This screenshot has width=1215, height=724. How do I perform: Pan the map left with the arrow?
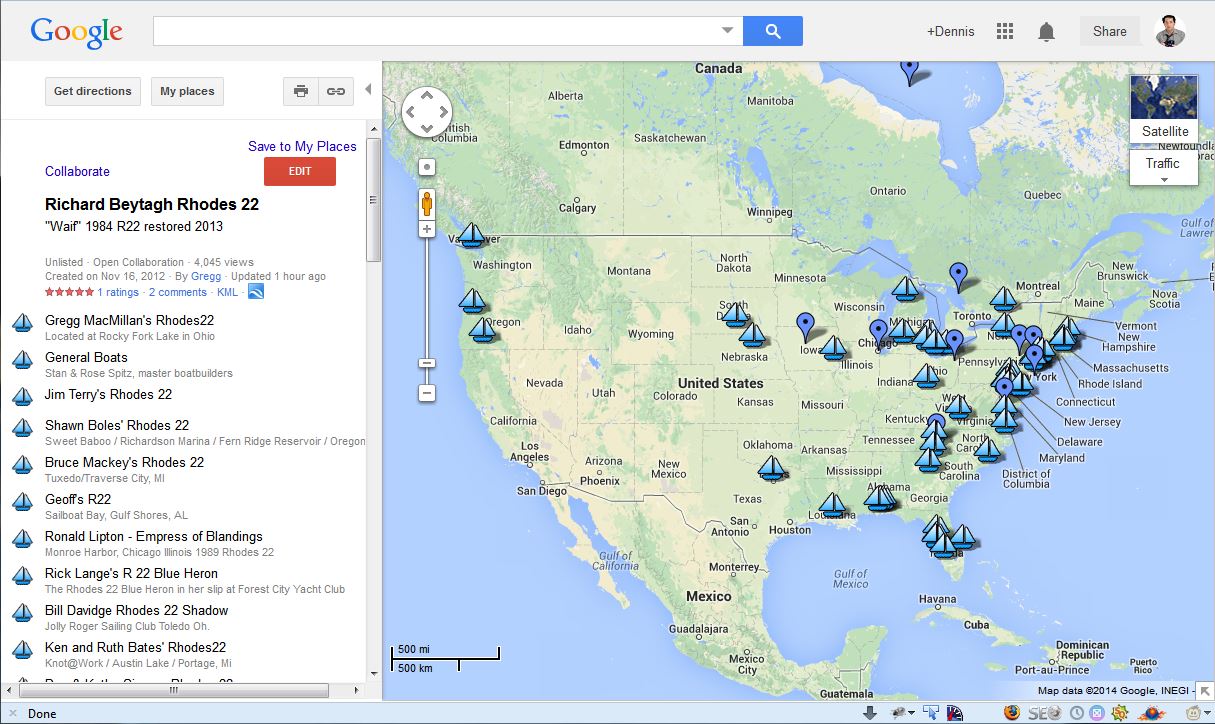coord(411,112)
